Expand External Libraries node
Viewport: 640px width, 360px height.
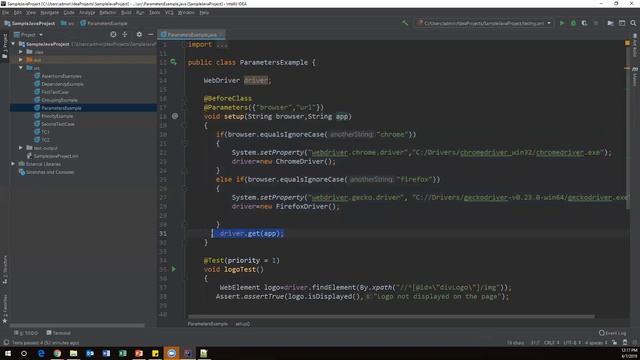[x=13, y=164]
